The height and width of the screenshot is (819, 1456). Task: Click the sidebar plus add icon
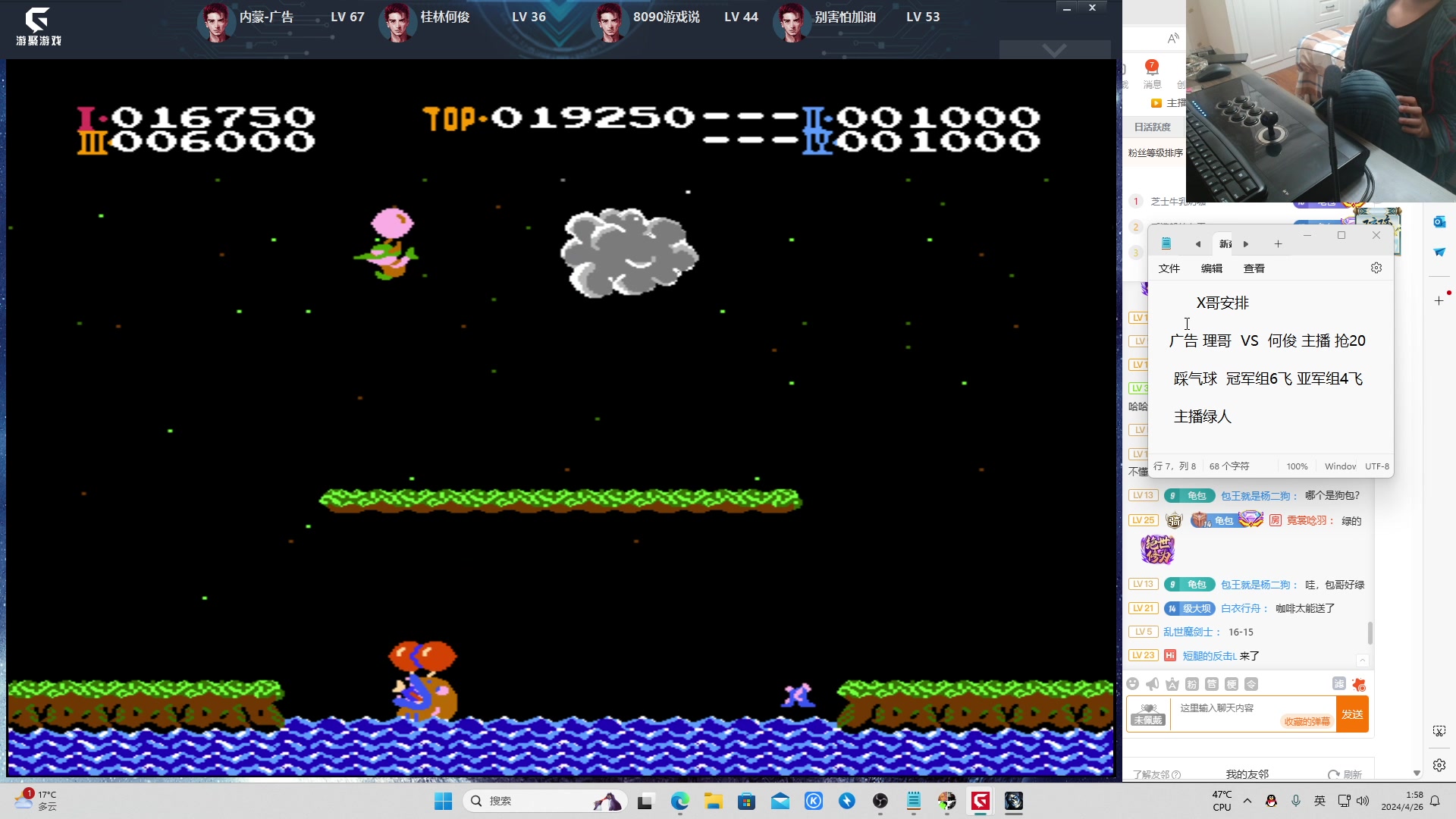click(1439, 301)
